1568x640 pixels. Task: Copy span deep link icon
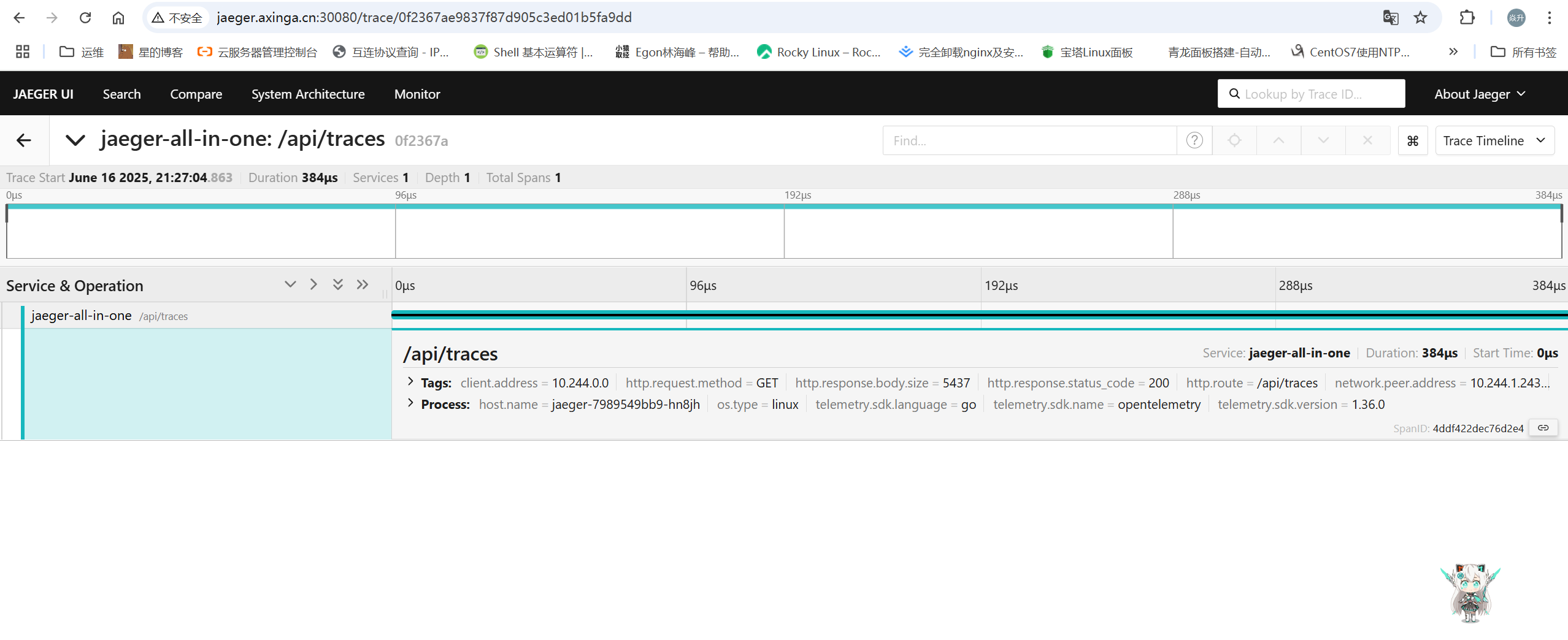click(1543, 428)
